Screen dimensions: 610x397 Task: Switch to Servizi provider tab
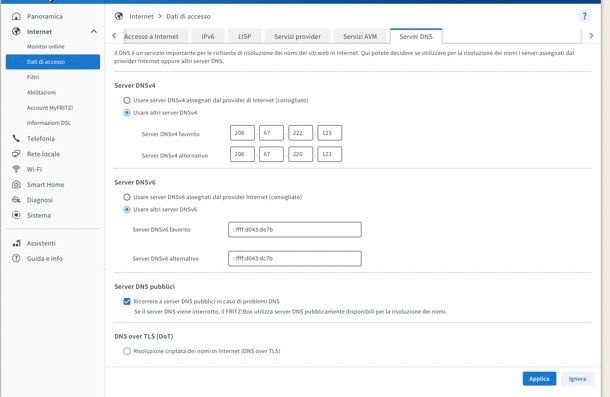[x=297, y=36]
